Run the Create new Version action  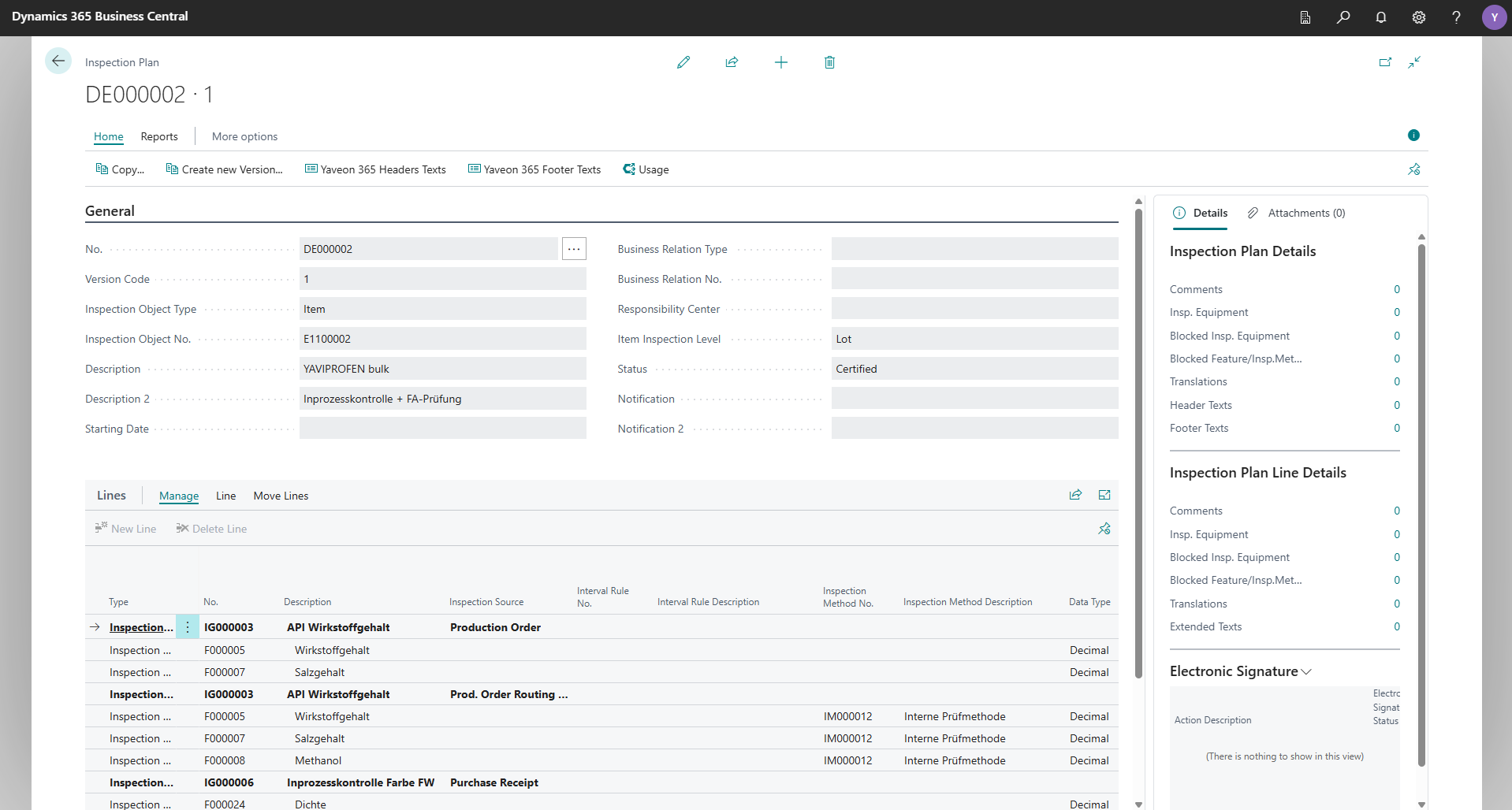point(225,169)
